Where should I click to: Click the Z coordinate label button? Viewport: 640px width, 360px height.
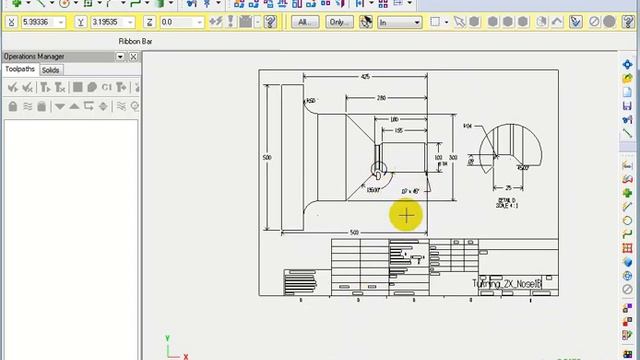[x=149, y=22]
